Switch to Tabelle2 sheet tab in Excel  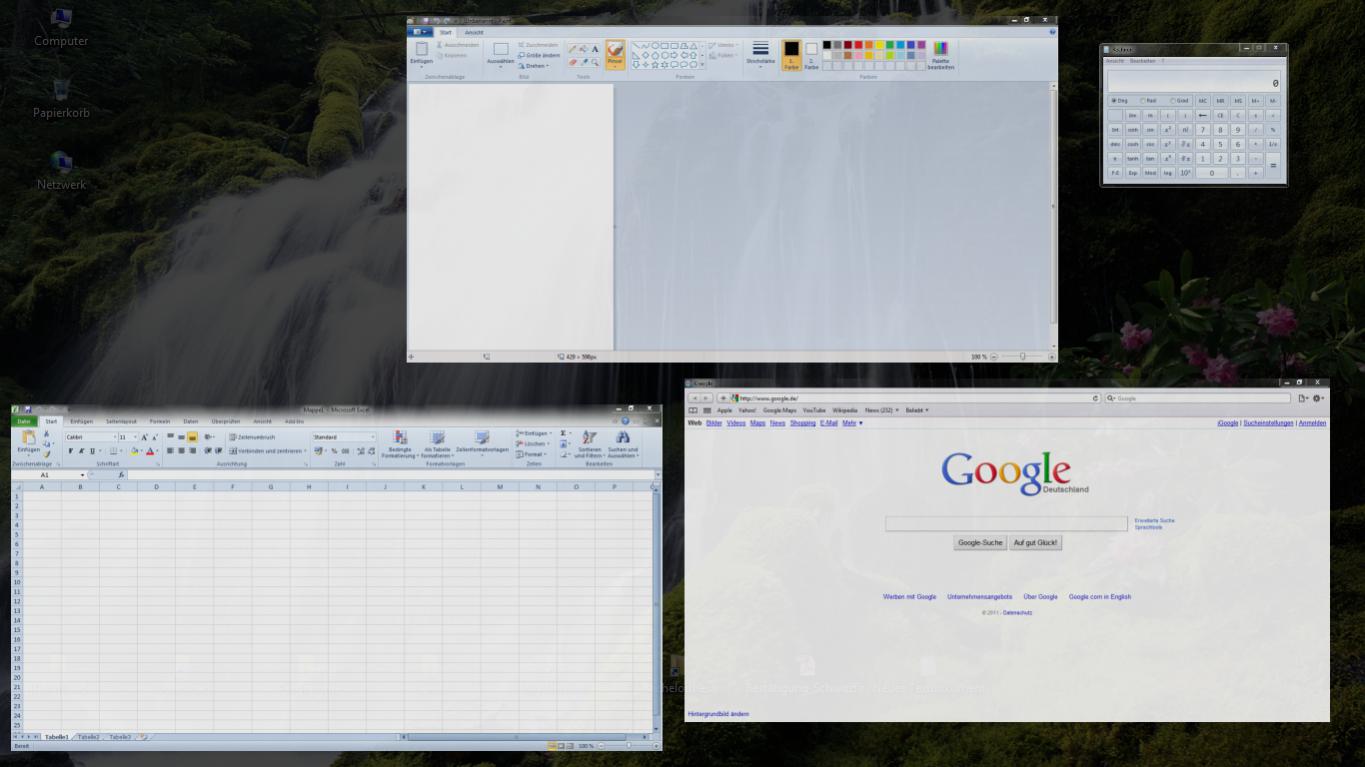pyautogui.click(x=88, y=737)
